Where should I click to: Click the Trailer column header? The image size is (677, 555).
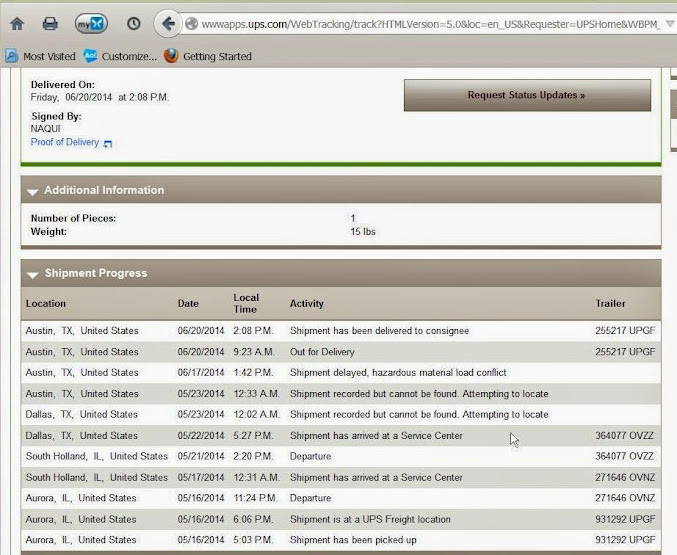pos(610,304)
